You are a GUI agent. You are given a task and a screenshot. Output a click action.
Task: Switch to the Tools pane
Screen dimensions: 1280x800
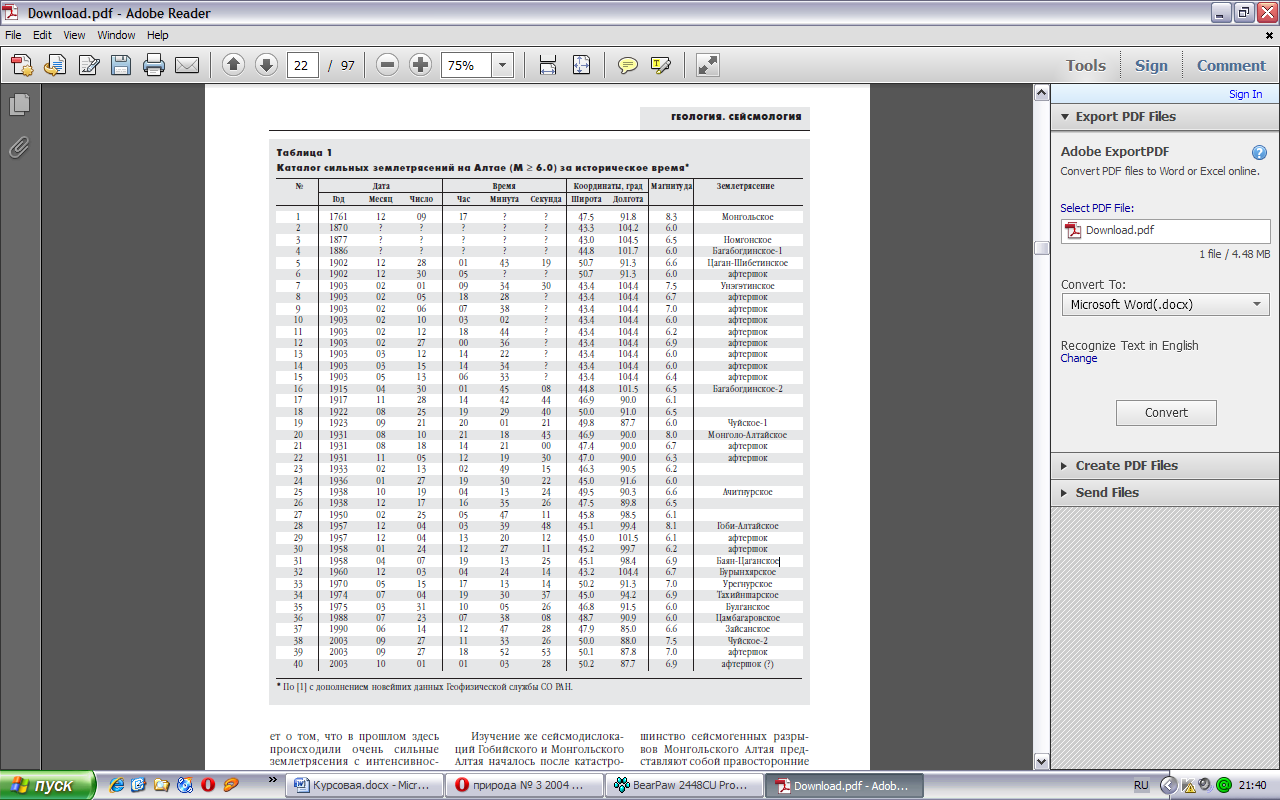point(1085,65)
